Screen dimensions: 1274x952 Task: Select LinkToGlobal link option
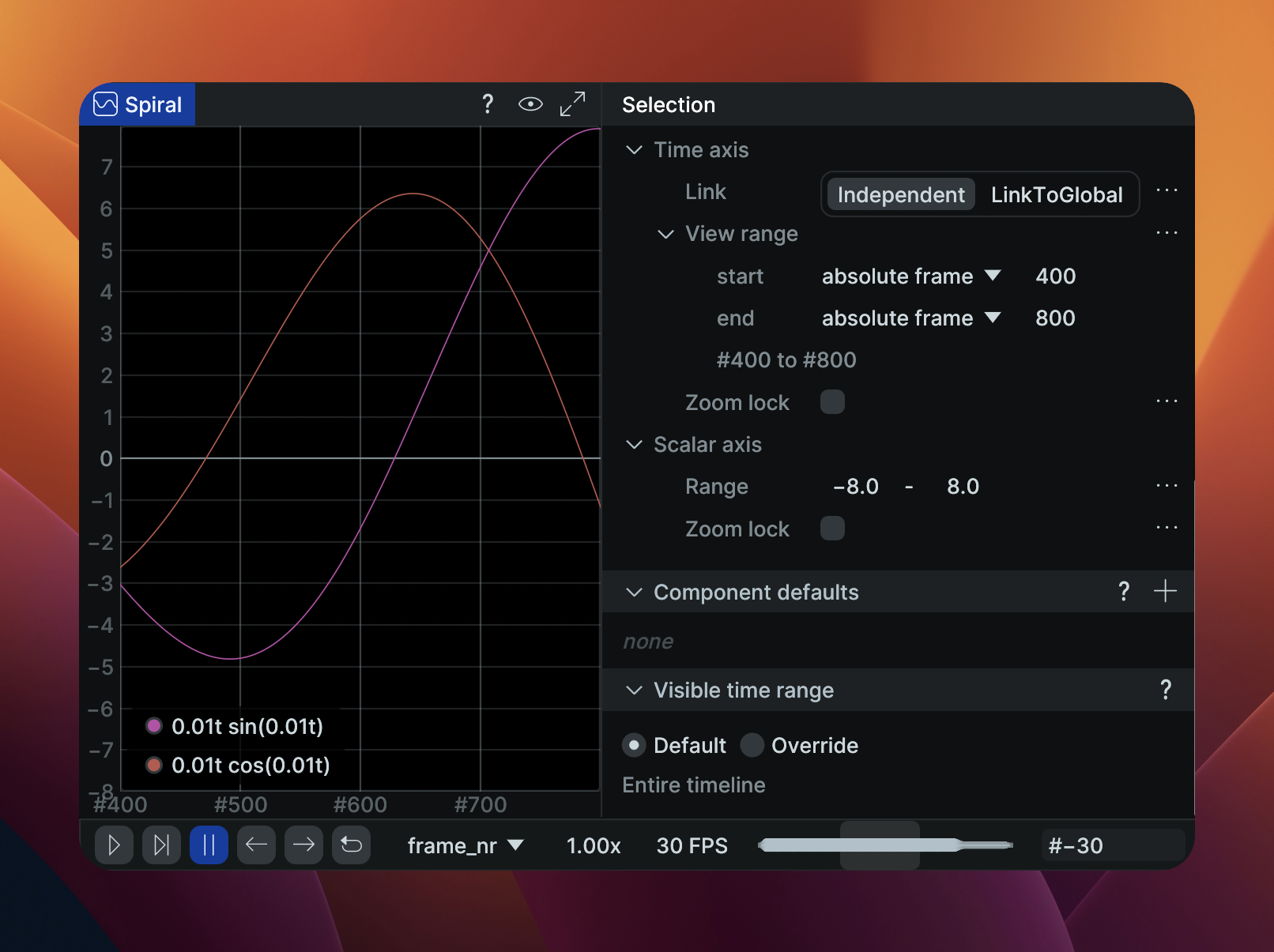click(1056, 194)
